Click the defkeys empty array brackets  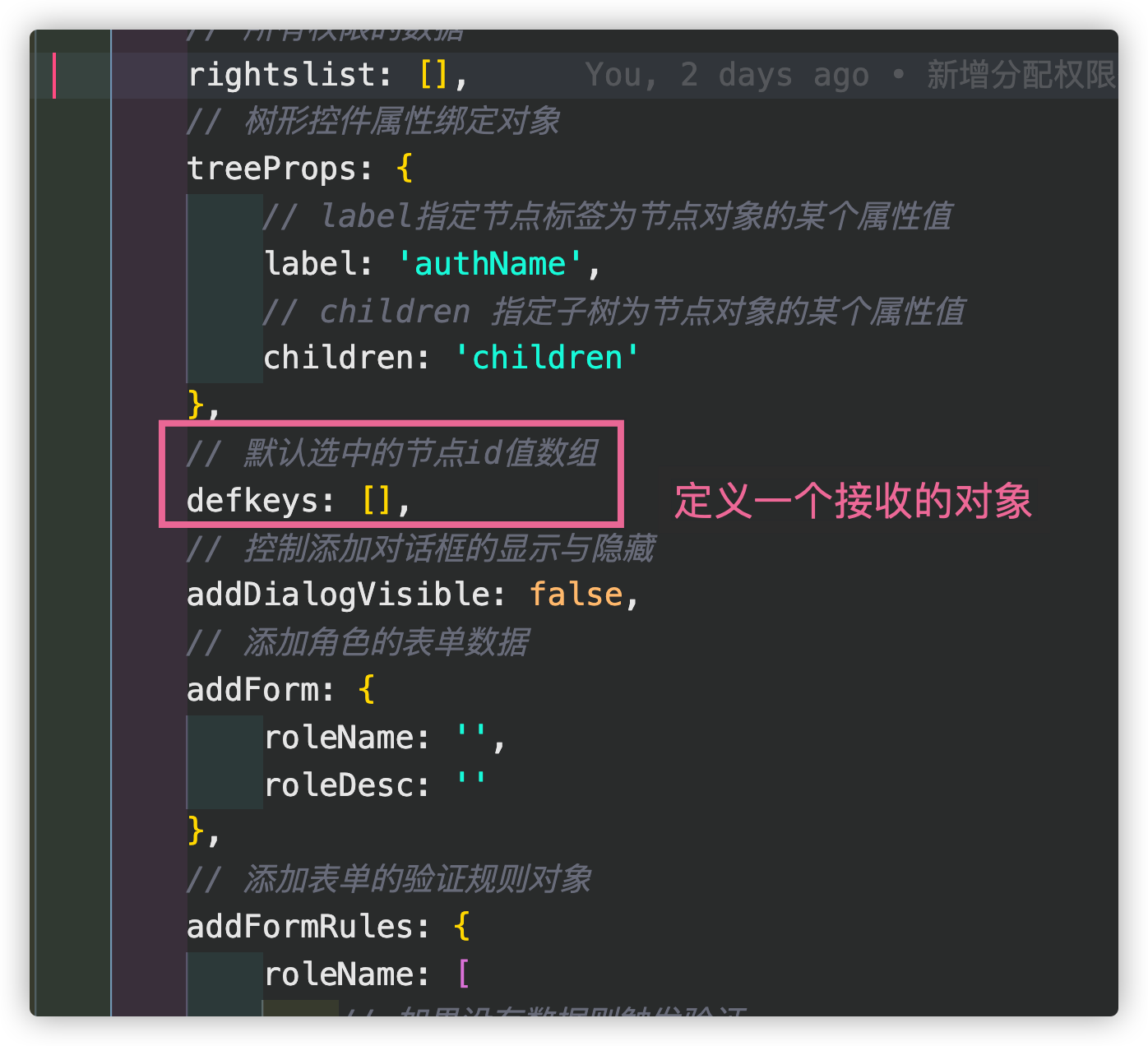tap(377, 500)
